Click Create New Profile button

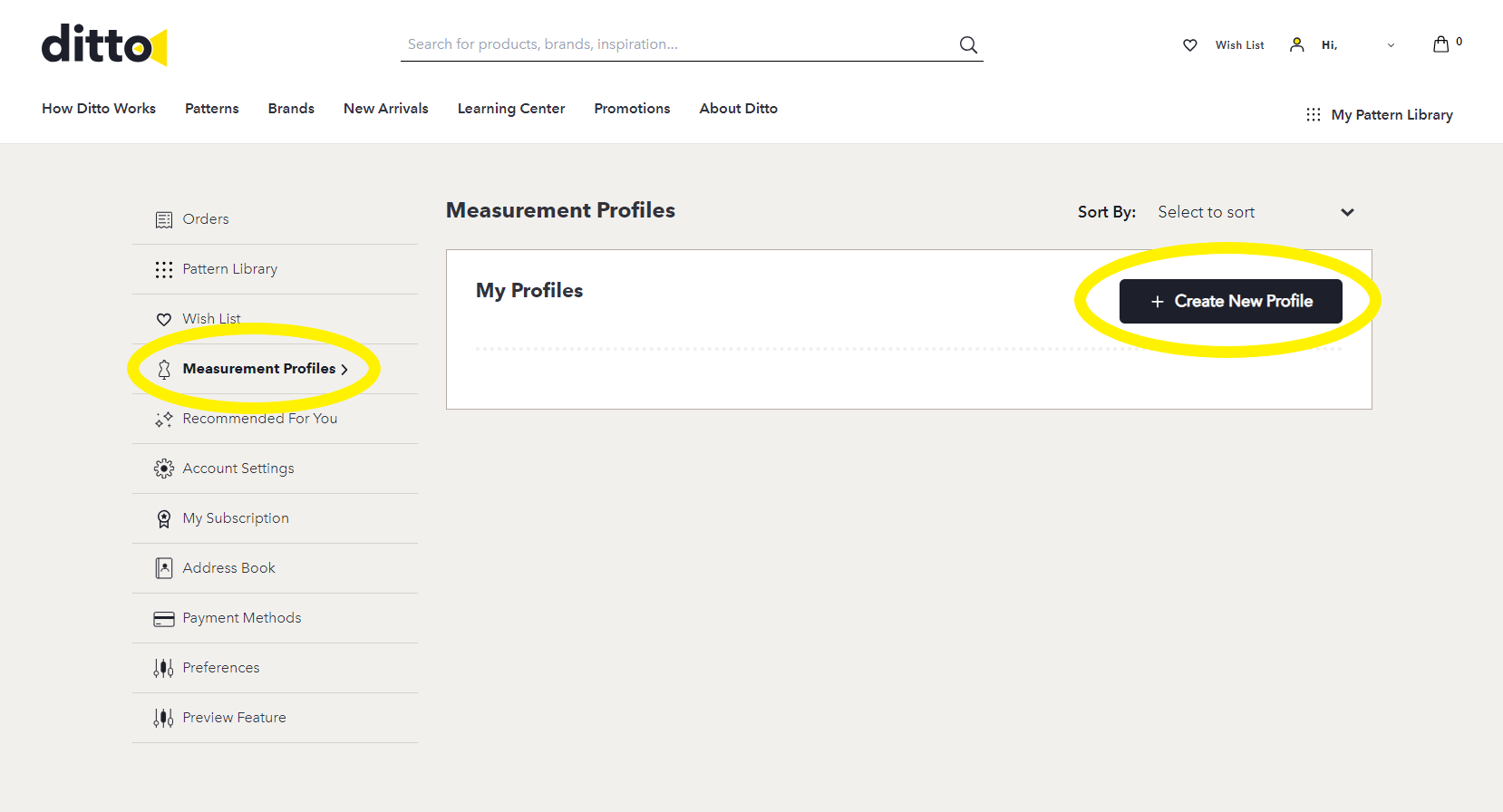(x=1231, y=301)
